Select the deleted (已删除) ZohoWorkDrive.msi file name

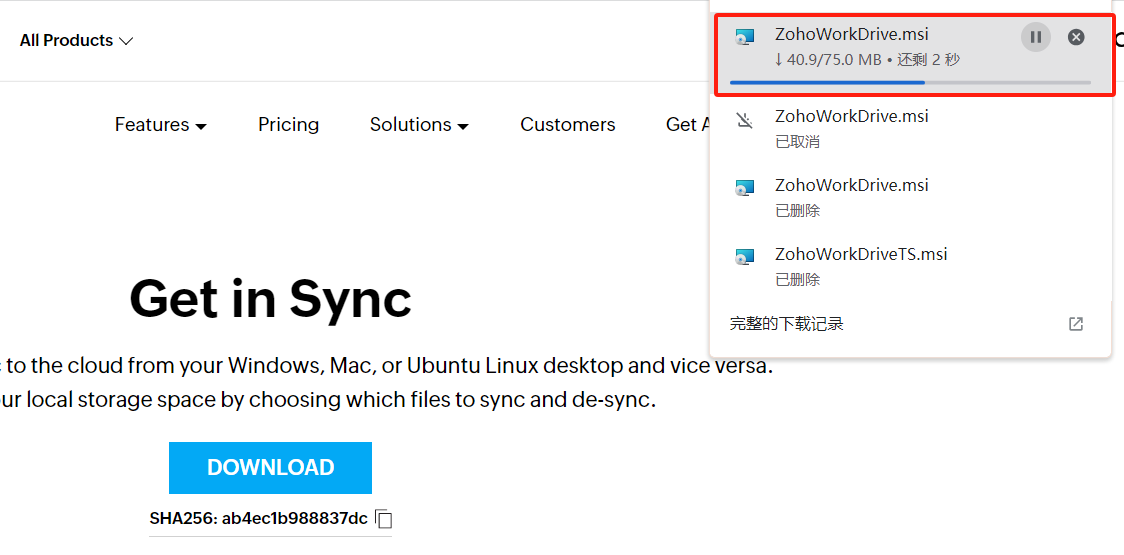pos(851,185)
